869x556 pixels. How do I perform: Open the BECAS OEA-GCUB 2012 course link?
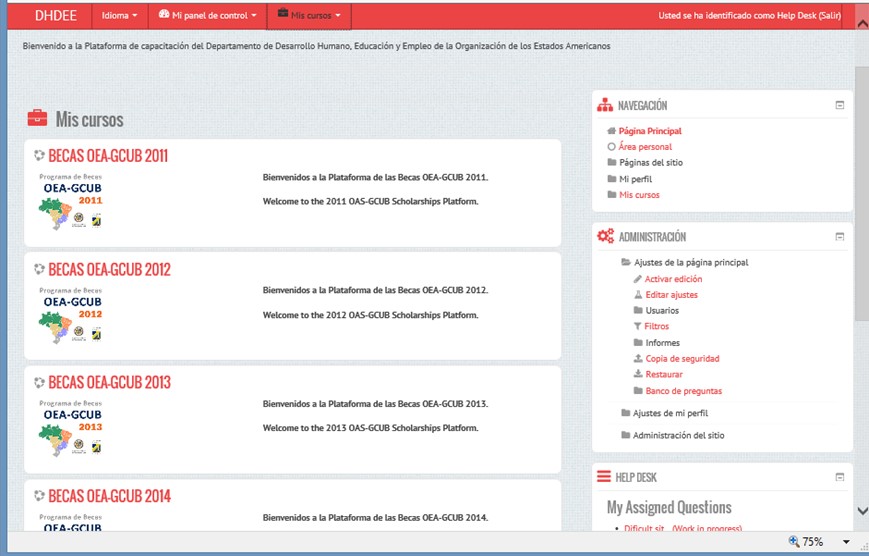109,270
